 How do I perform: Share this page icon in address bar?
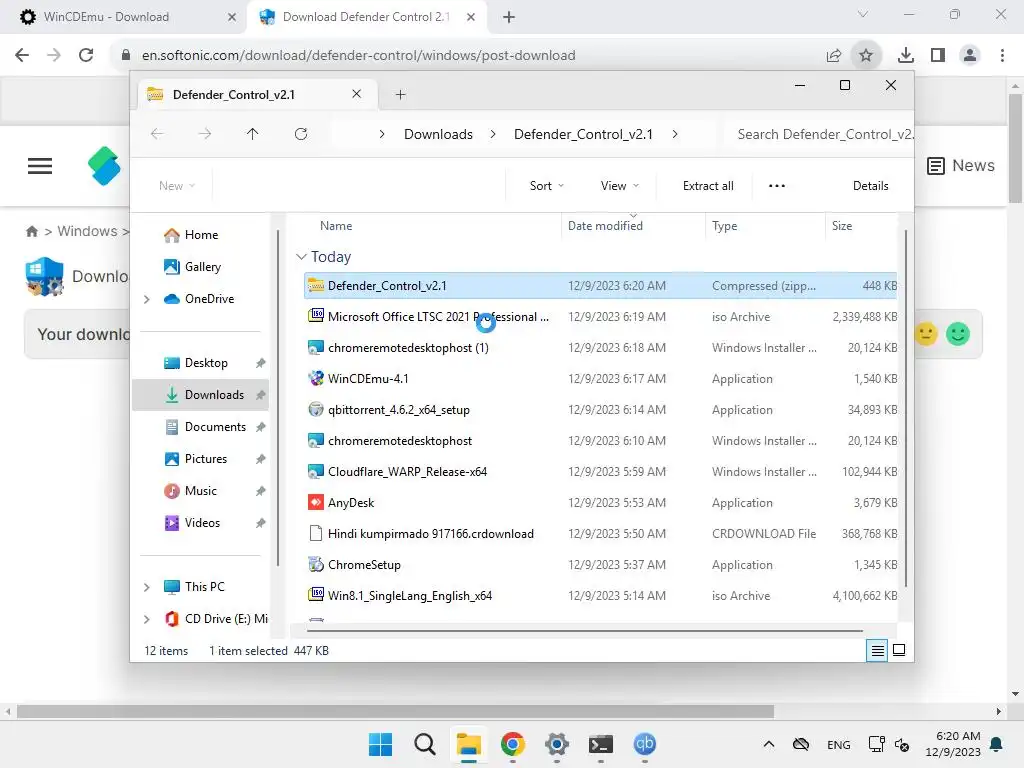pyautogui.click(x=834, y=56)
